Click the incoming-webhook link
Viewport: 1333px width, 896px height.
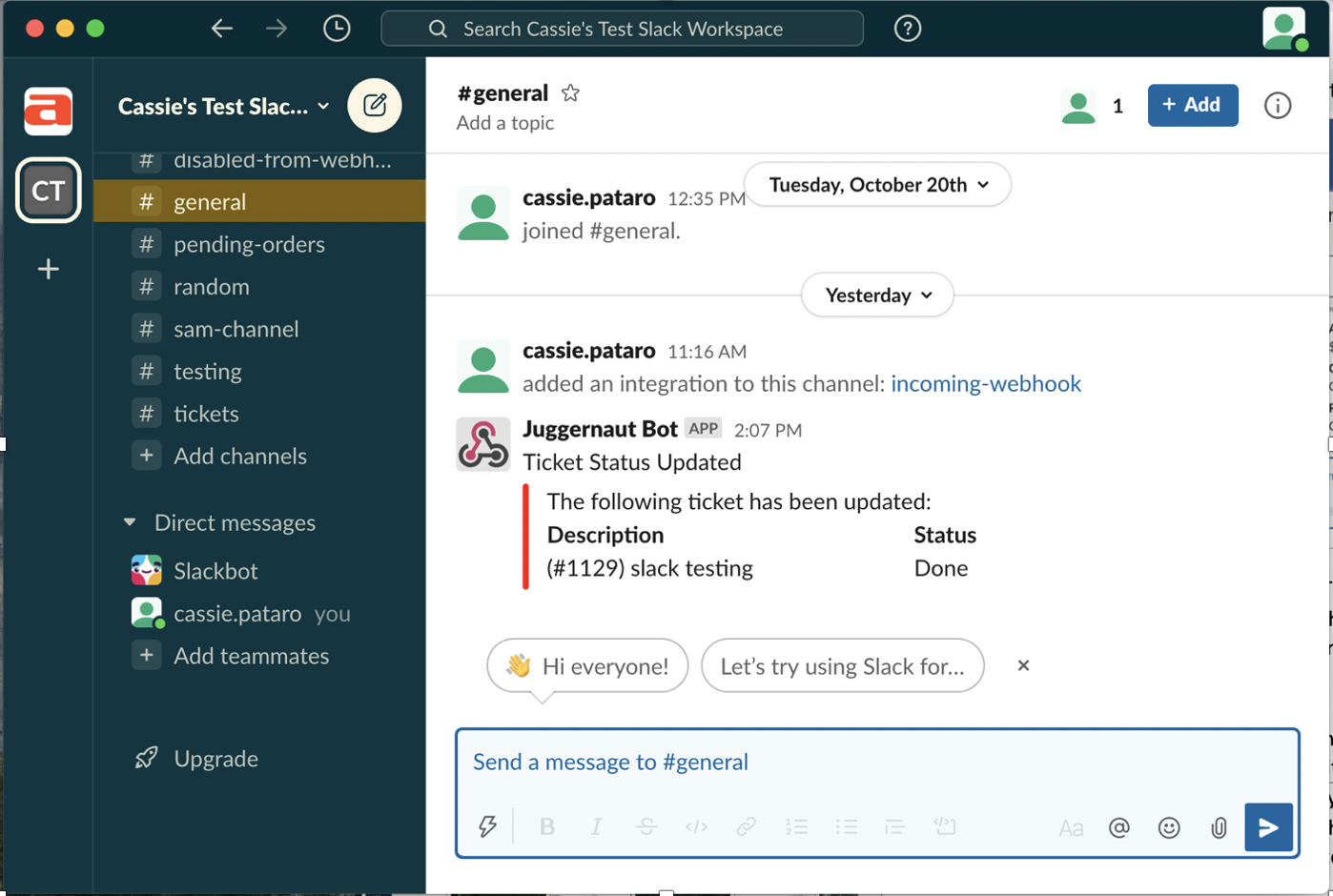pos(985,383)
